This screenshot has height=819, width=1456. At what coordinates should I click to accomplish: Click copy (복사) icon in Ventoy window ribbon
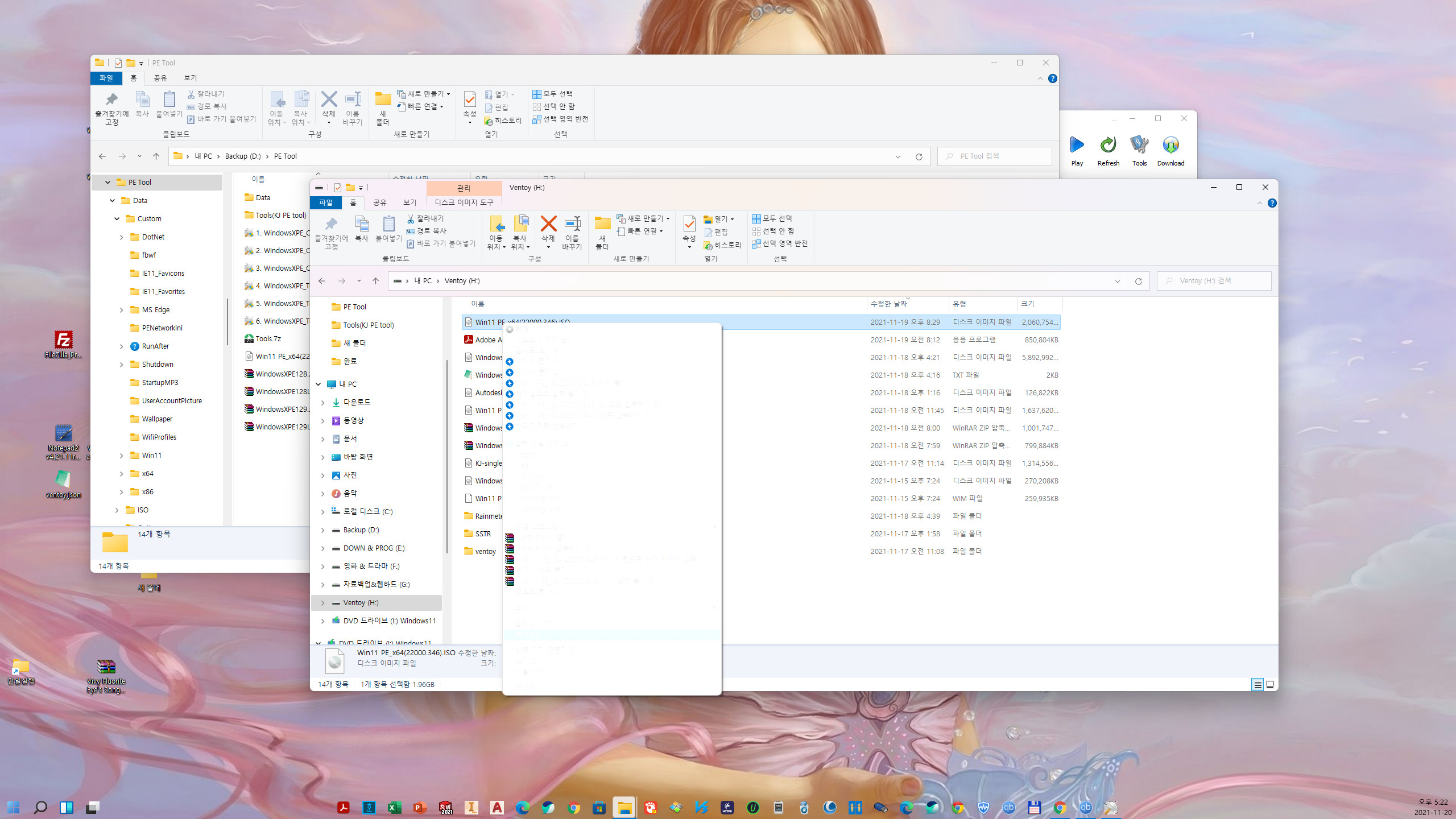(x=362, y=229)
